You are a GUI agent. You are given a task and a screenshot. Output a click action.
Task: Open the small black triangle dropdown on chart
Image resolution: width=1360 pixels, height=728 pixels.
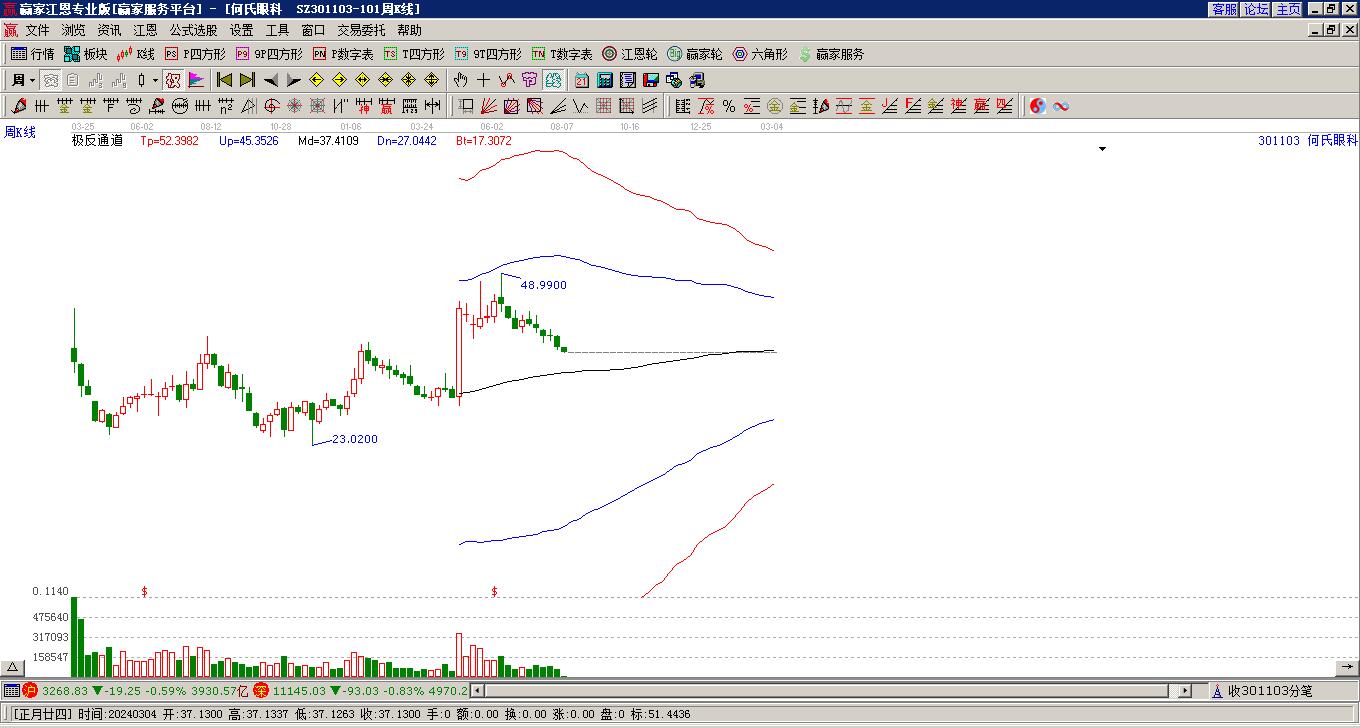1103,149
